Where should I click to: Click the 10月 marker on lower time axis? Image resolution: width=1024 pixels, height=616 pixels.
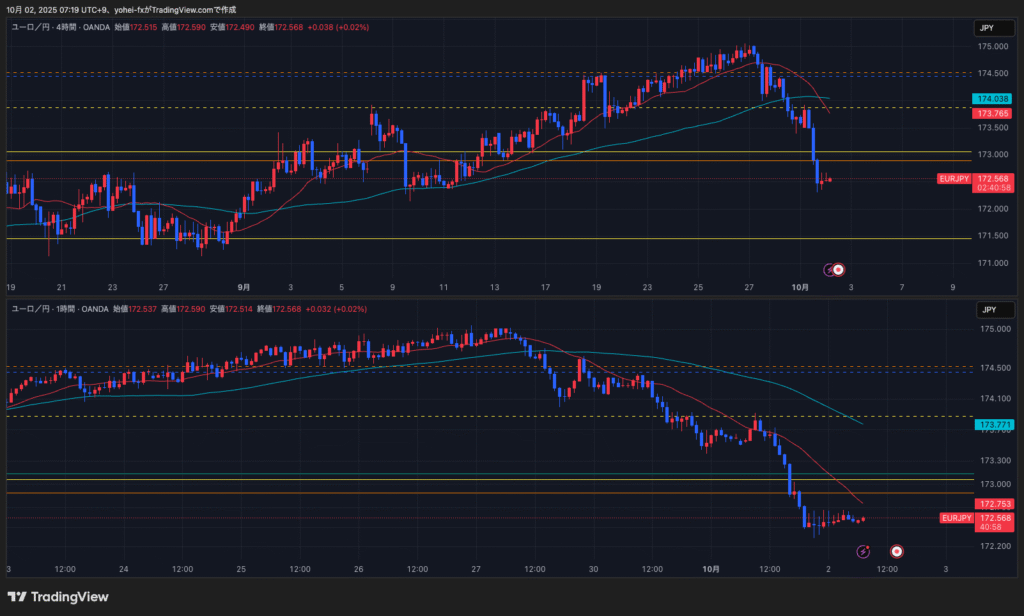[x=711, y=569]
